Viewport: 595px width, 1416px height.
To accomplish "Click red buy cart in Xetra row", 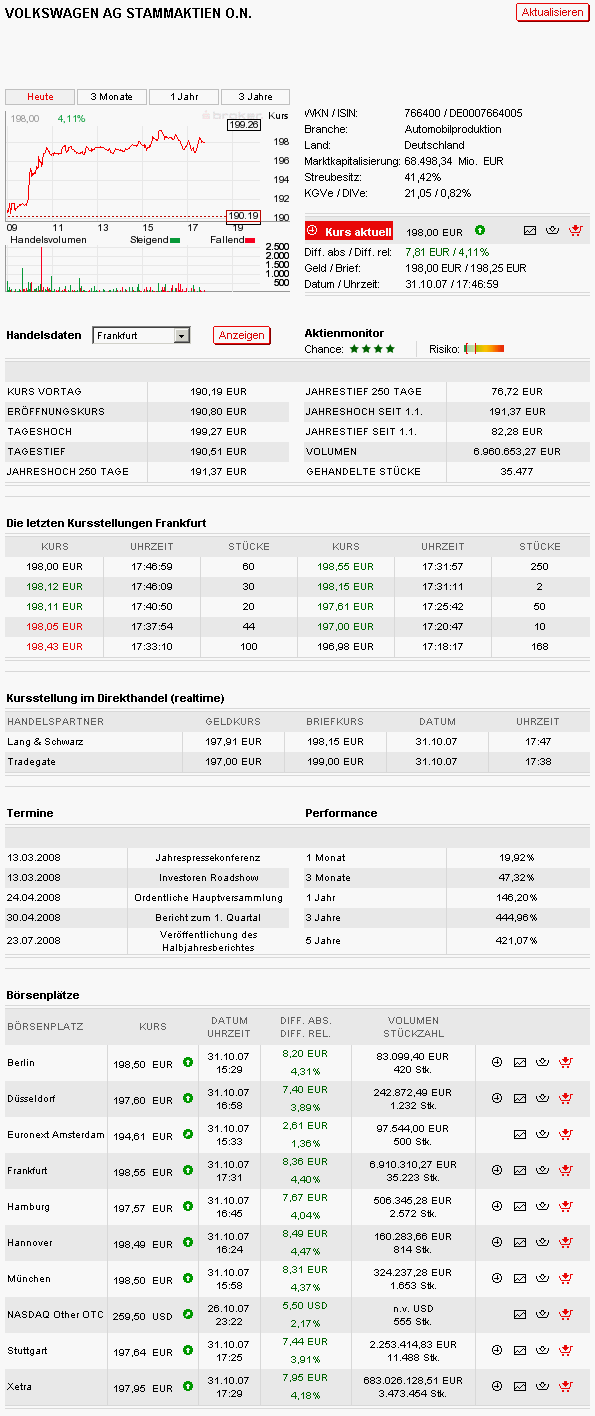I will coord(566,1387).
